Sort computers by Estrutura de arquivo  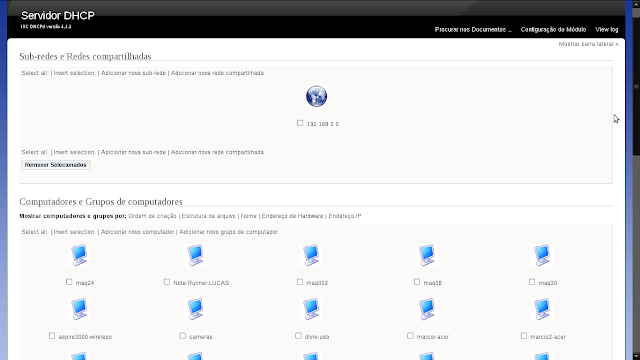[x=209, y=216]
